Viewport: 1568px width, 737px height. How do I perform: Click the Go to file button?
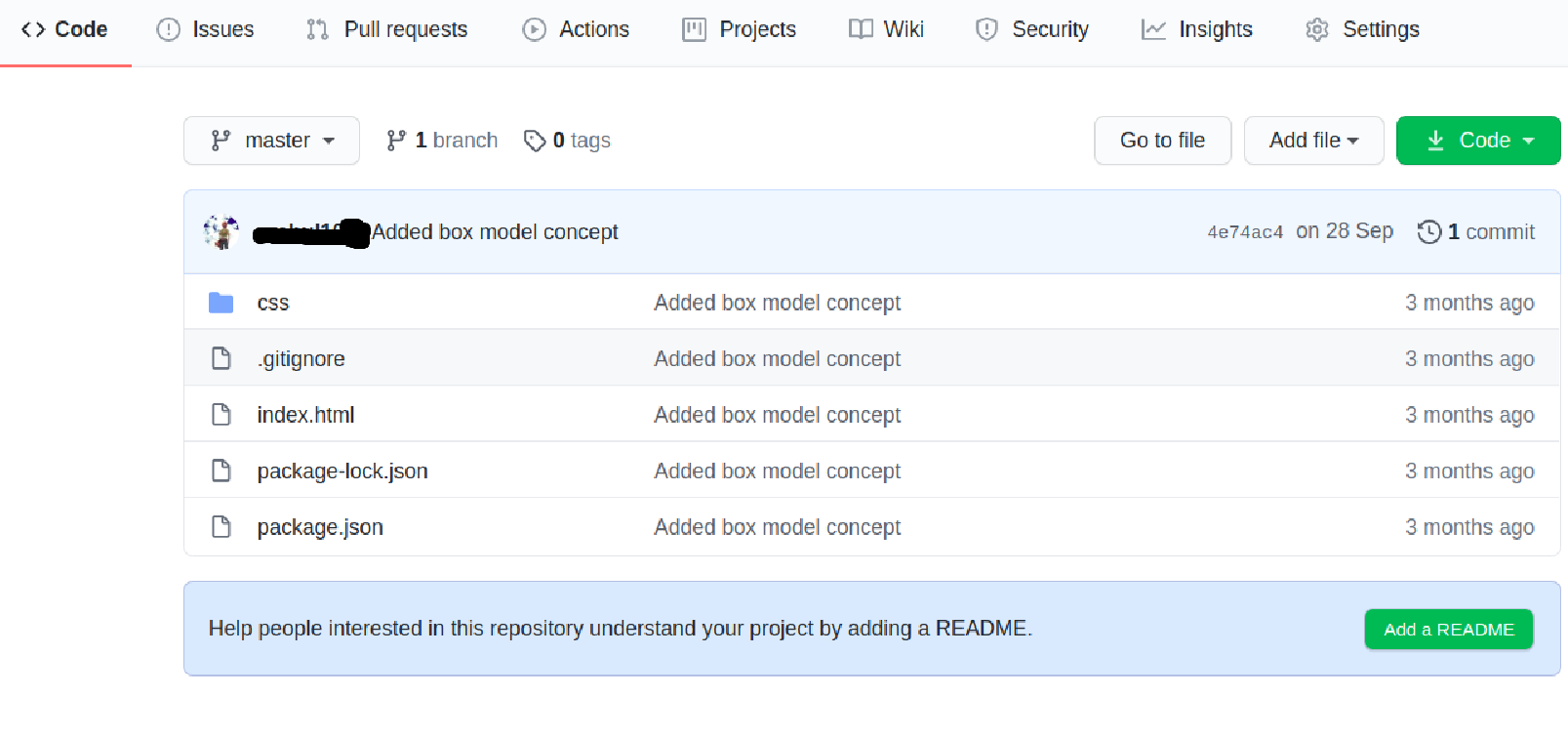click(1162, 141)
